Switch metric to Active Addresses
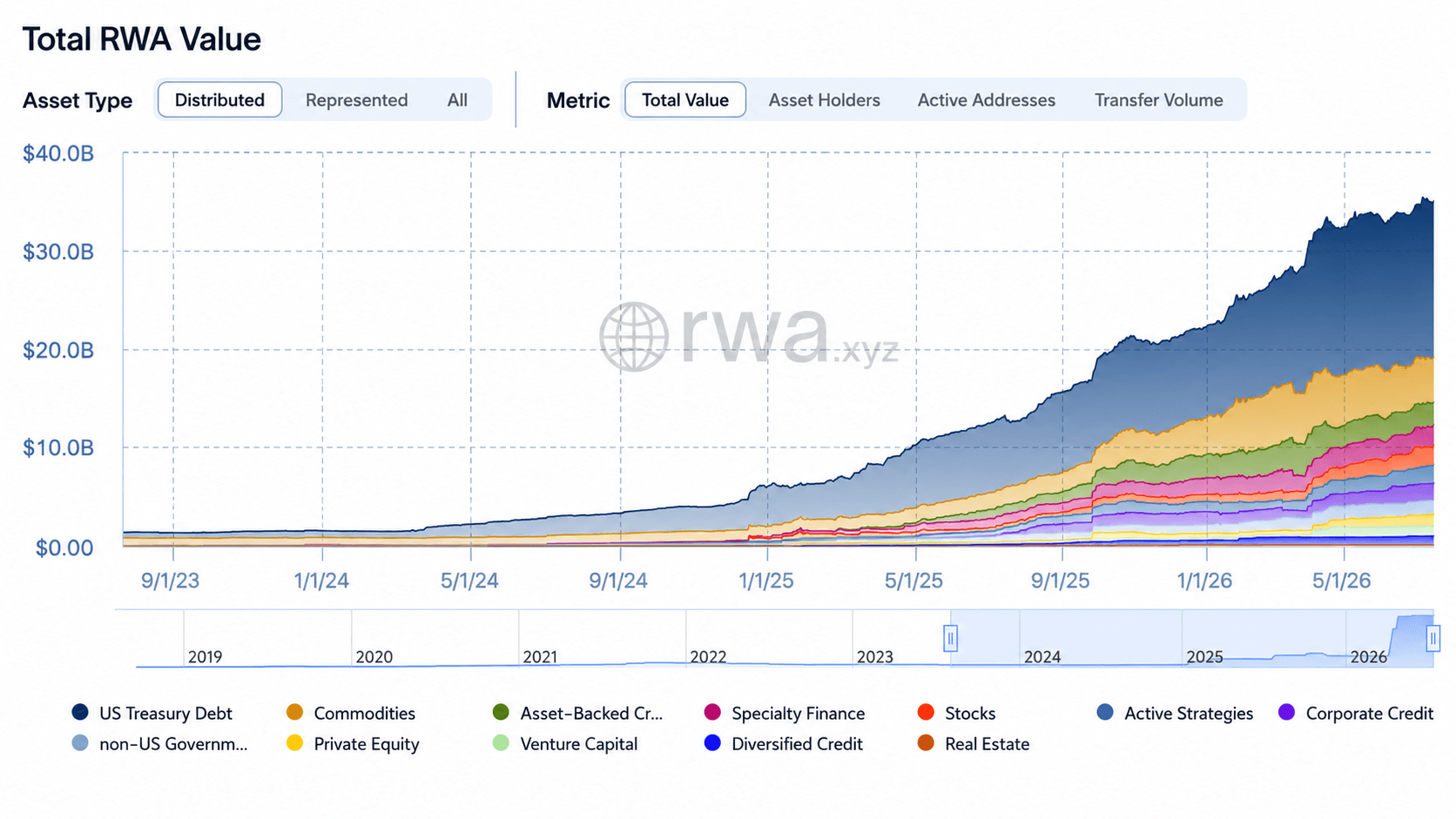 (986, 100)
